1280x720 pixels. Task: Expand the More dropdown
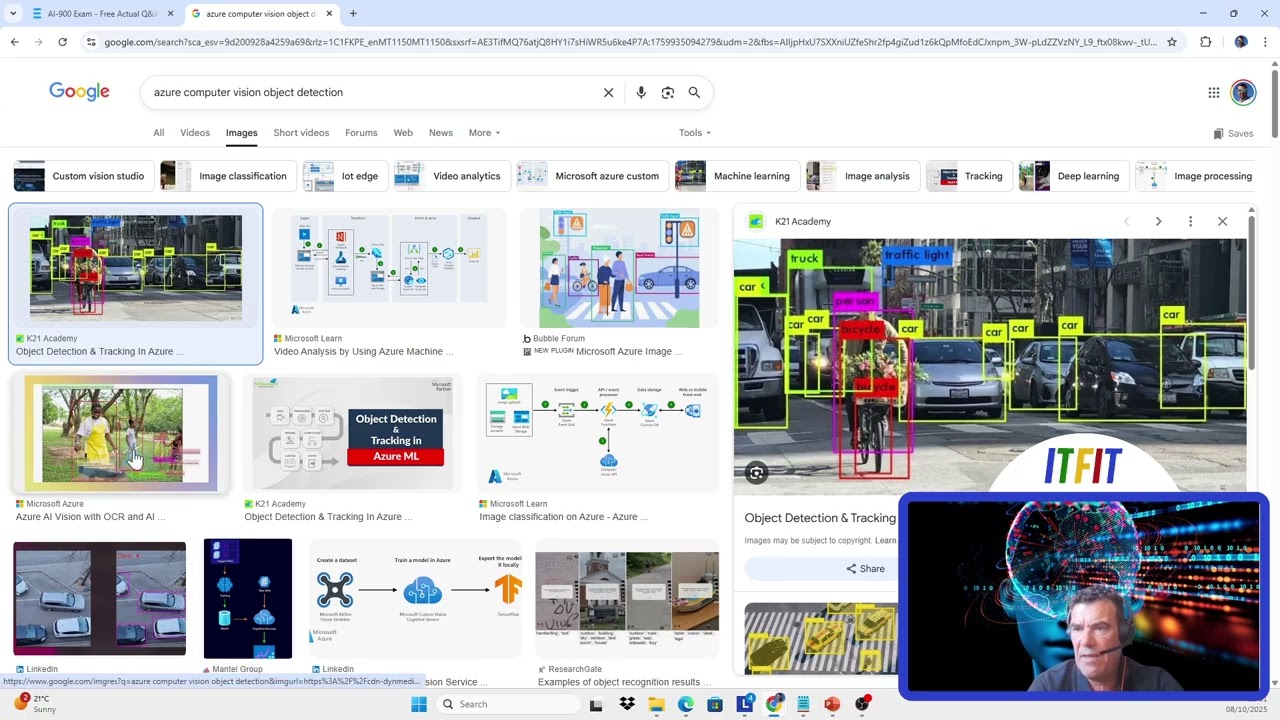[x=484, y=133]
